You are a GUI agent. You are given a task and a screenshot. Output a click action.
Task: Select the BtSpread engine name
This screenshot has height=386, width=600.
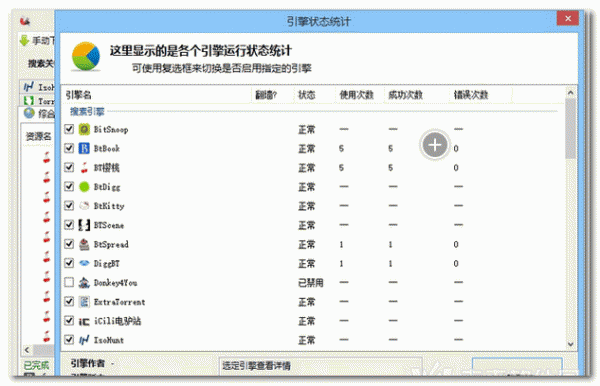point(111,244)
